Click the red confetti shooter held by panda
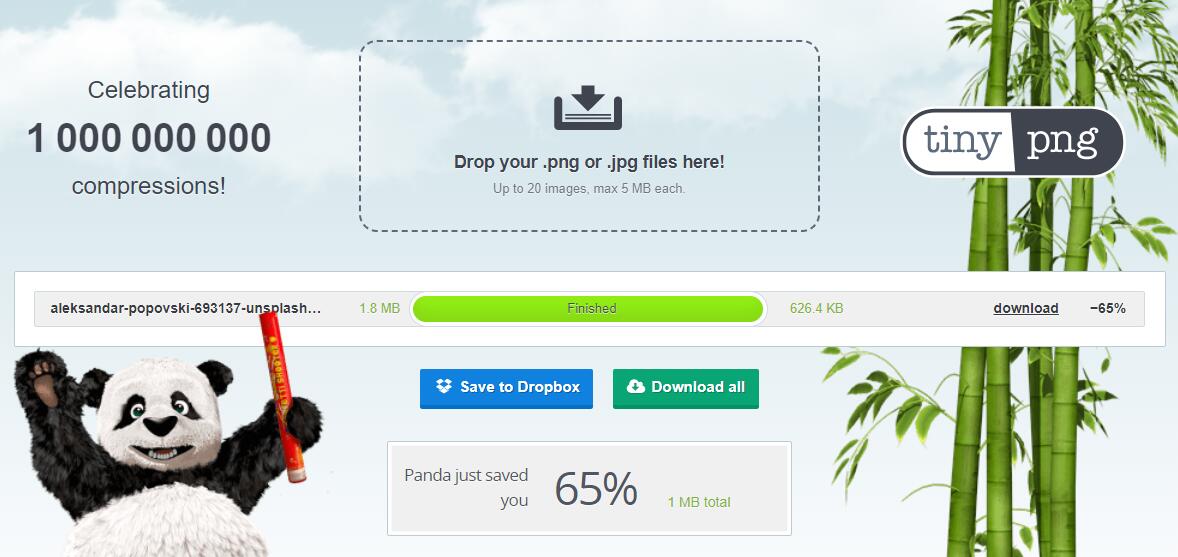The width and height of the screenshot is (1178, 557). 282,396
